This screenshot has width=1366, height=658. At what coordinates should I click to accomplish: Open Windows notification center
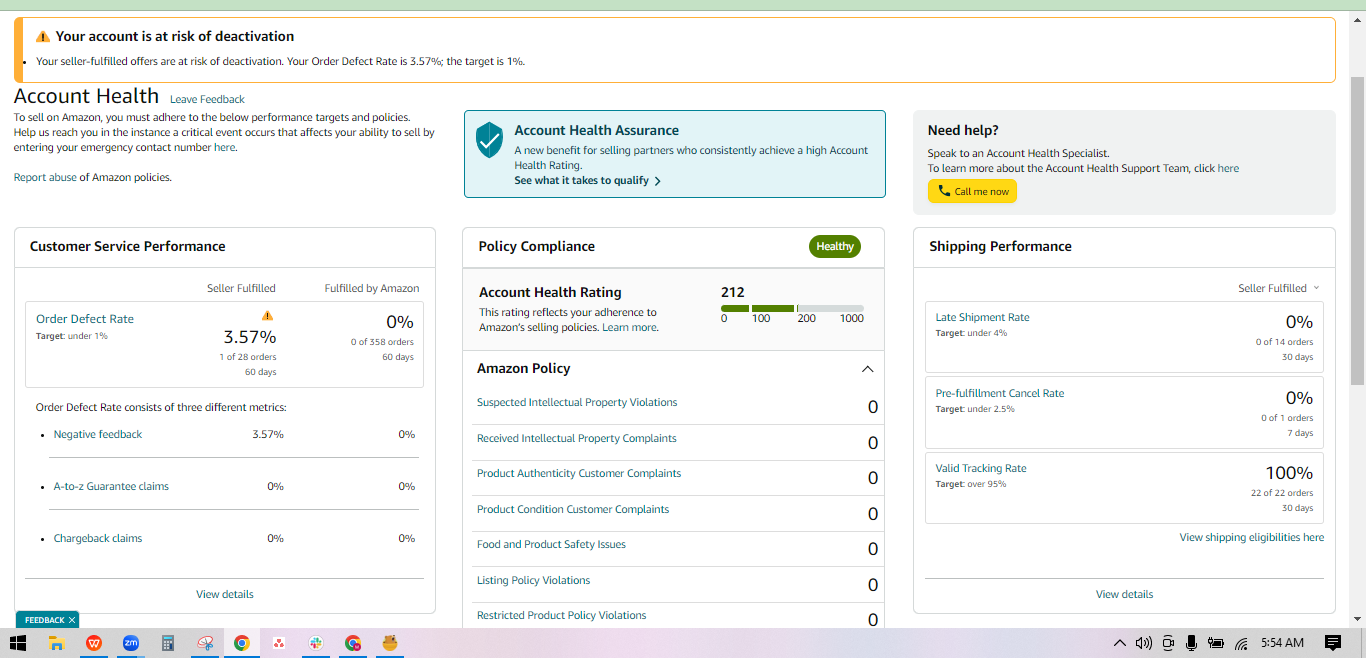point(1333,643)
